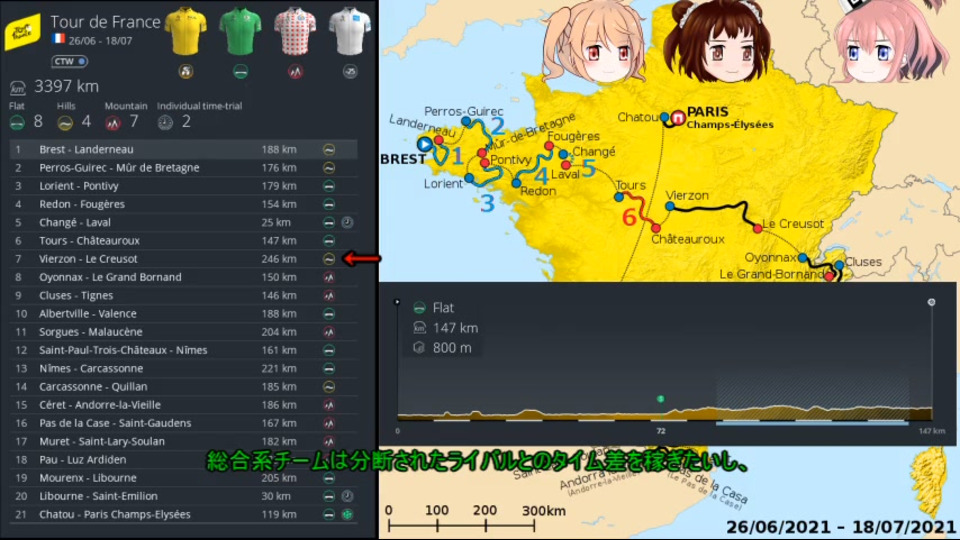This screenshot has width=960, height=540.
Task: Select stage 2 Perros-Guirec - Mûr de Bretagne
Action: [x=184, y=168]
